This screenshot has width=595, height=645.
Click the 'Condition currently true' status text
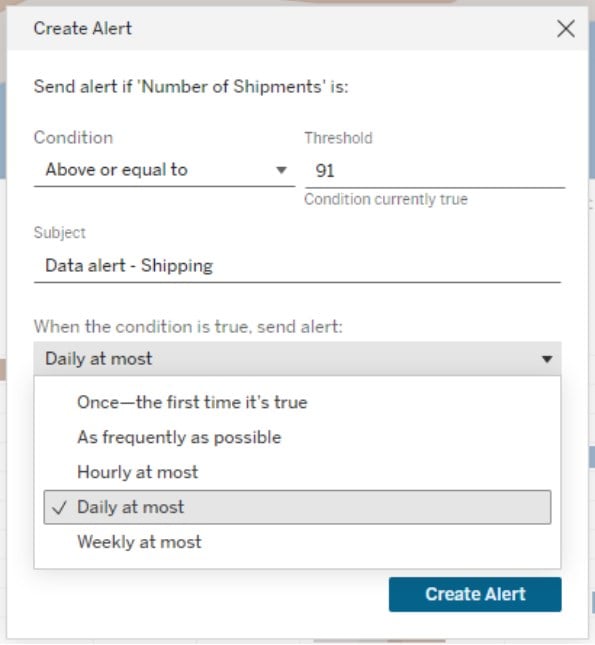point(386,200)
